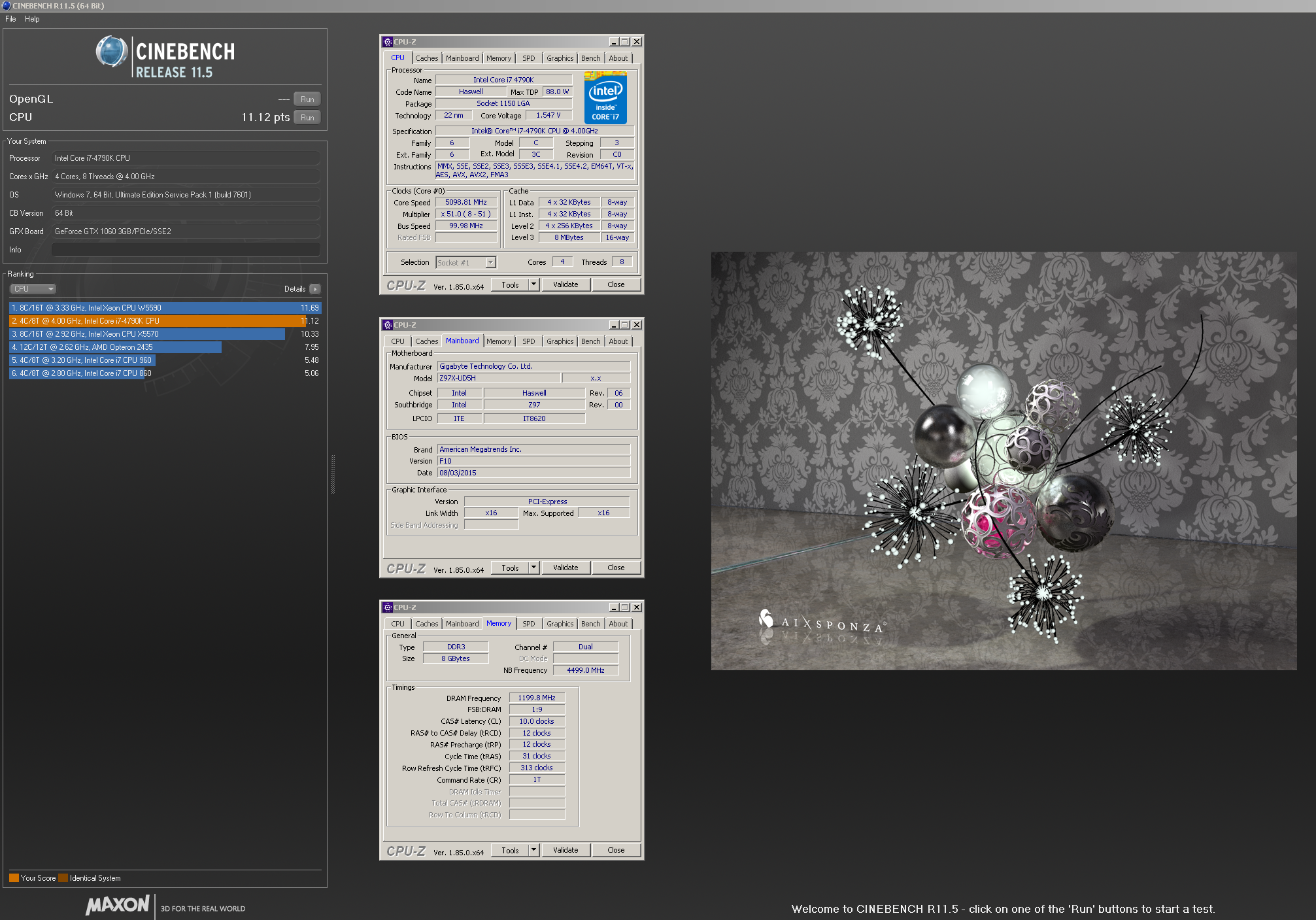This screenshot has width=1316, height=920.
Task: Click the CPU-Z icon in the middle Mainboard window title bar
Action: [x=388, y=325]
